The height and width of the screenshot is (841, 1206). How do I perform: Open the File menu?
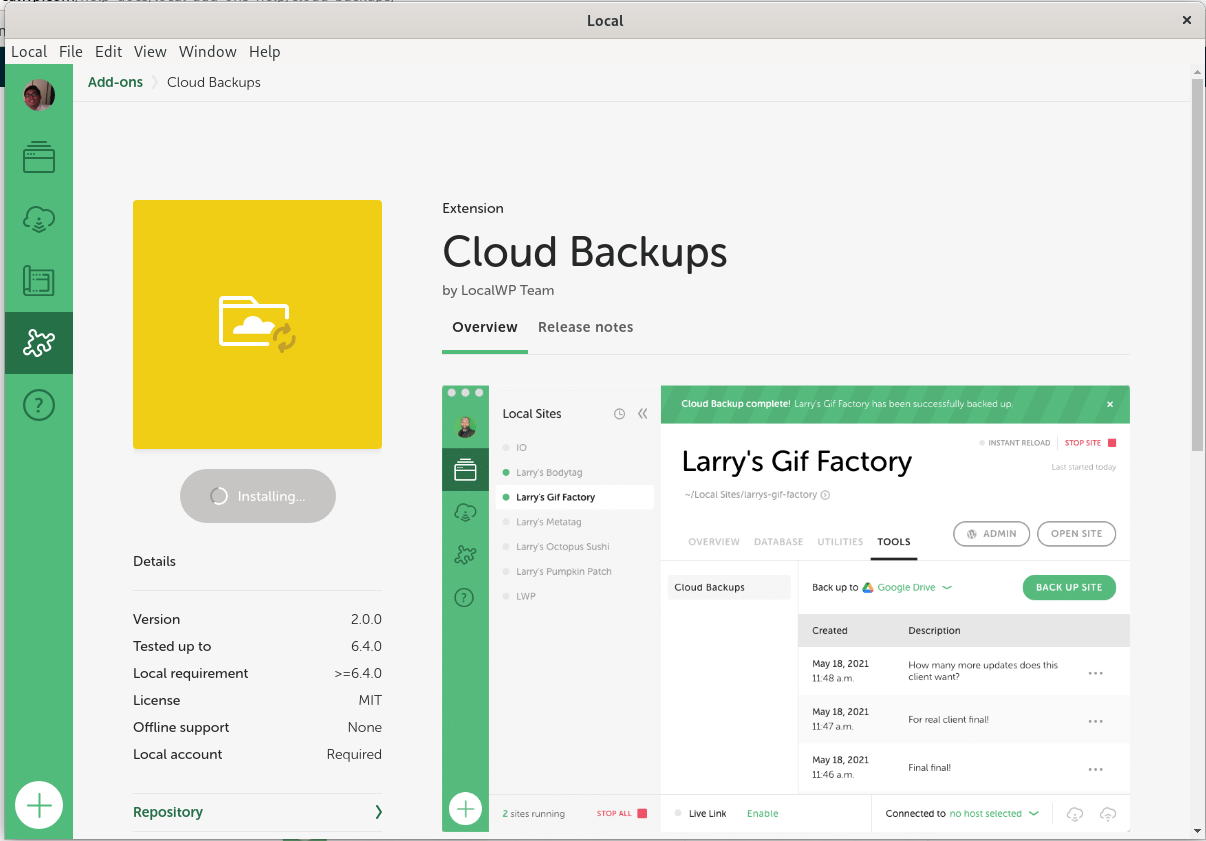[x=71, y=52]
